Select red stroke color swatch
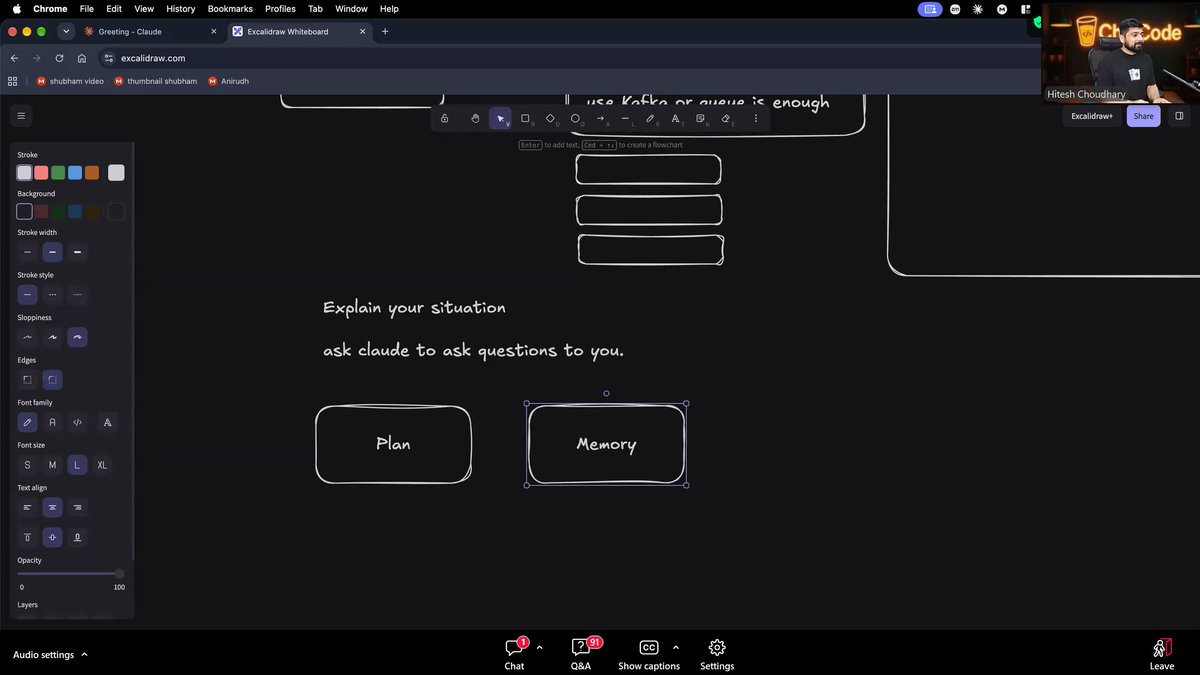1200x675 pixels. [41, 173]
